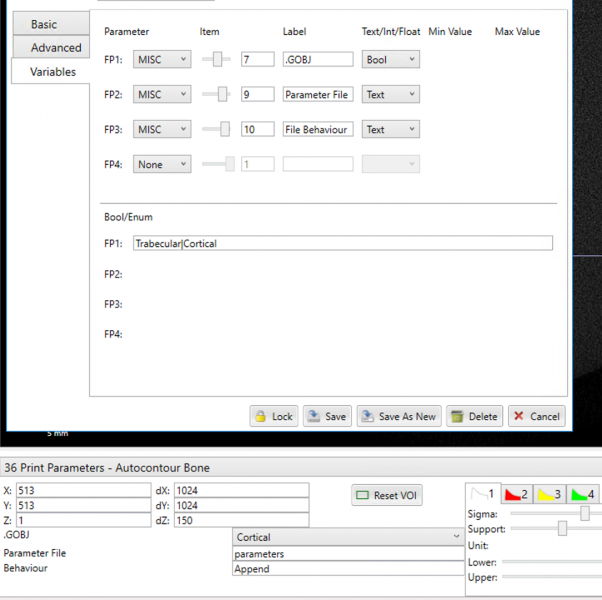The image size is (602, 600).
Task: Click the Y coordinate field
Action: pos(84,505)
